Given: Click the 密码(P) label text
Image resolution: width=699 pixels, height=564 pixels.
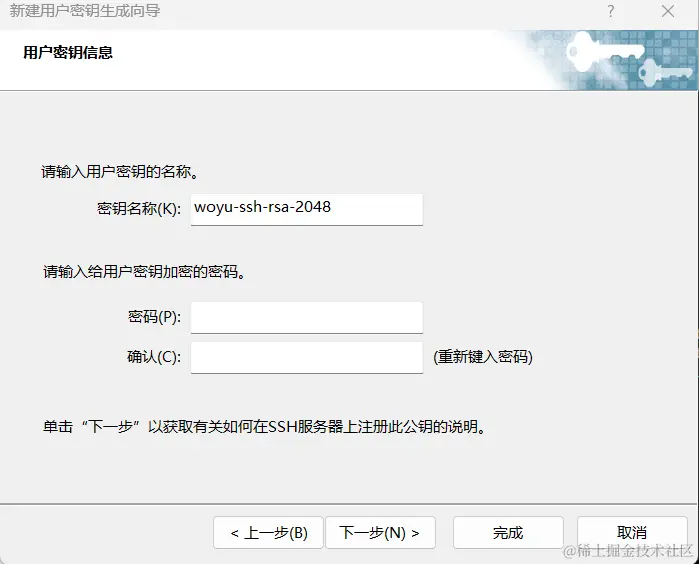Looking at the screenshot, I should [154, 317].
